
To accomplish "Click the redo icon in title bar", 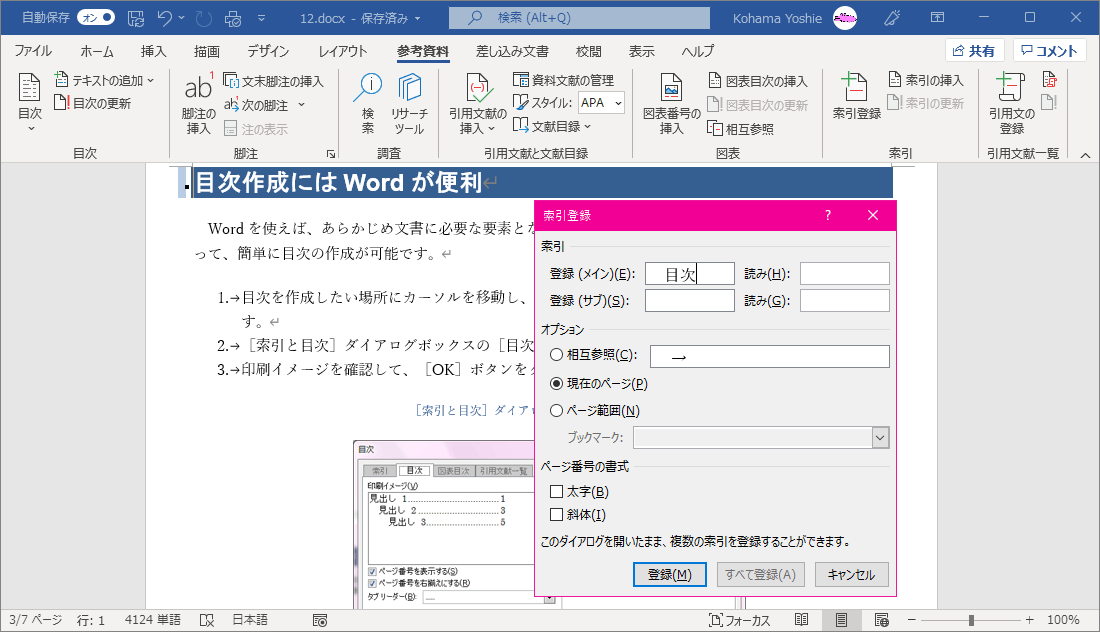I will pyautogui.click(x=204, y=18).
